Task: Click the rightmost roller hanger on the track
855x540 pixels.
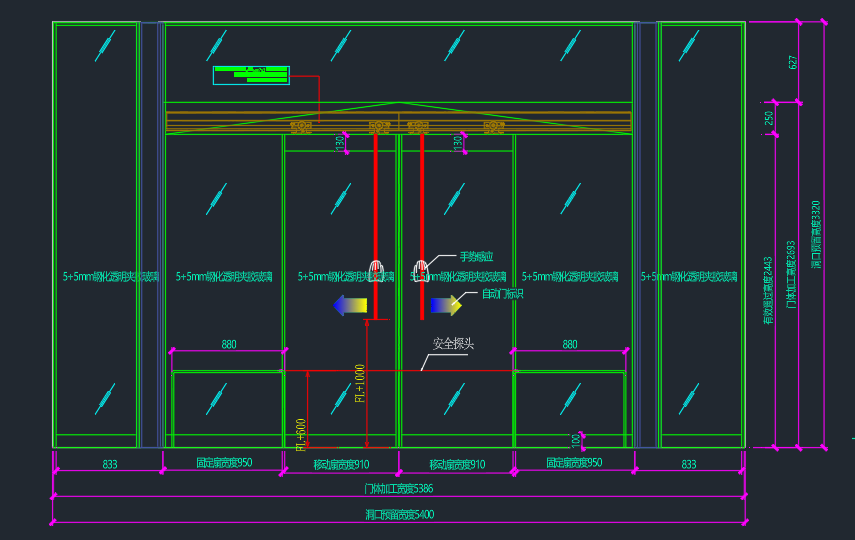Action: 493,127
